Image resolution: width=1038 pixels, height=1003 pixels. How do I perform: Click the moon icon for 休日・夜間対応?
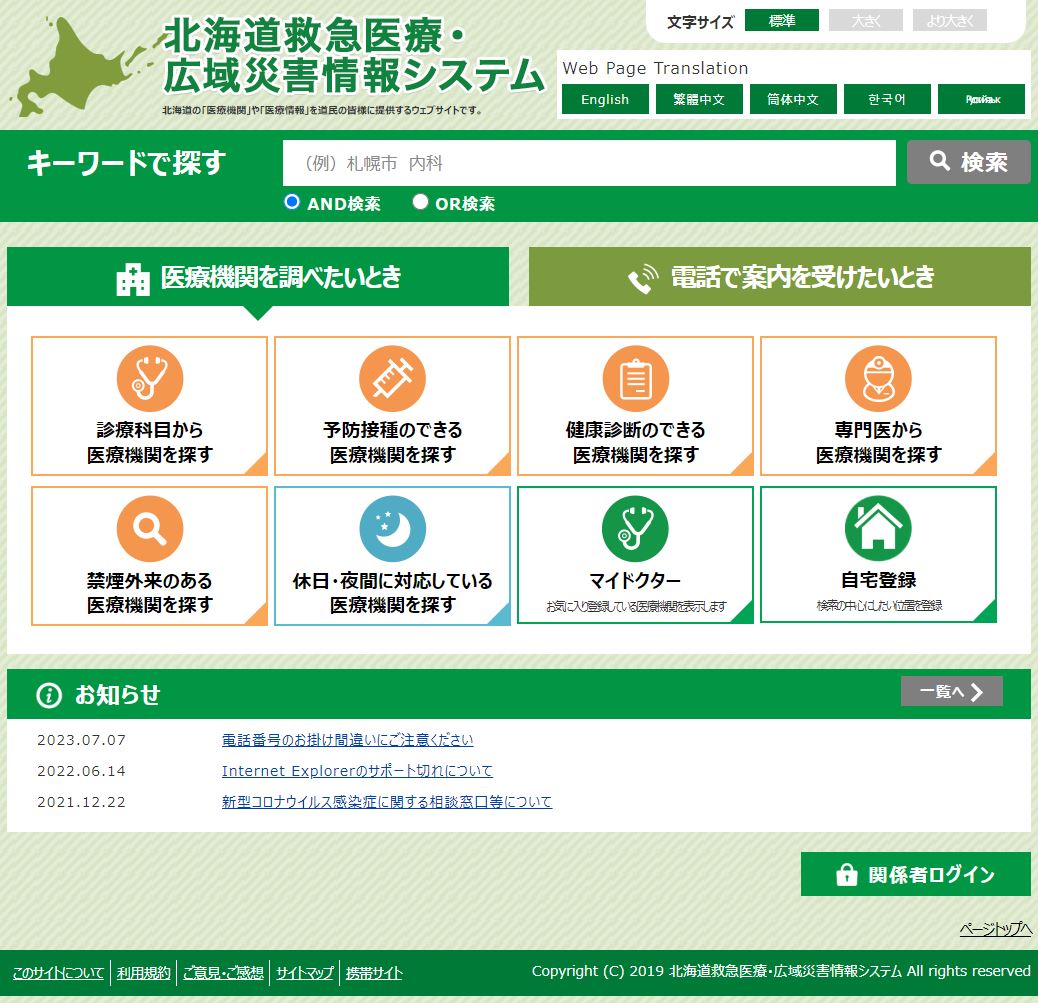pos(392,529)
